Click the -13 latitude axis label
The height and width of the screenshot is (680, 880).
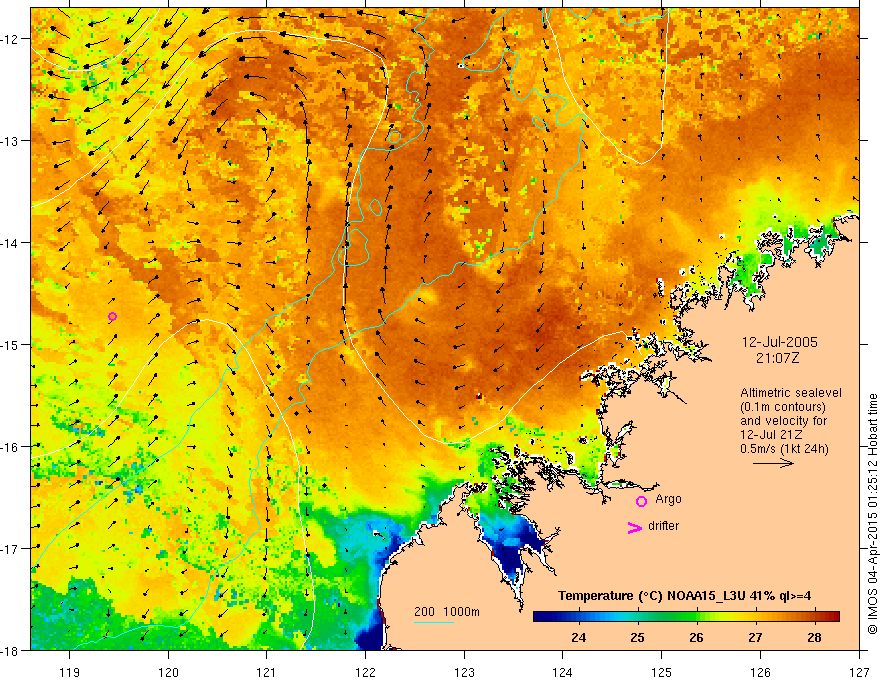coord(11,140)
